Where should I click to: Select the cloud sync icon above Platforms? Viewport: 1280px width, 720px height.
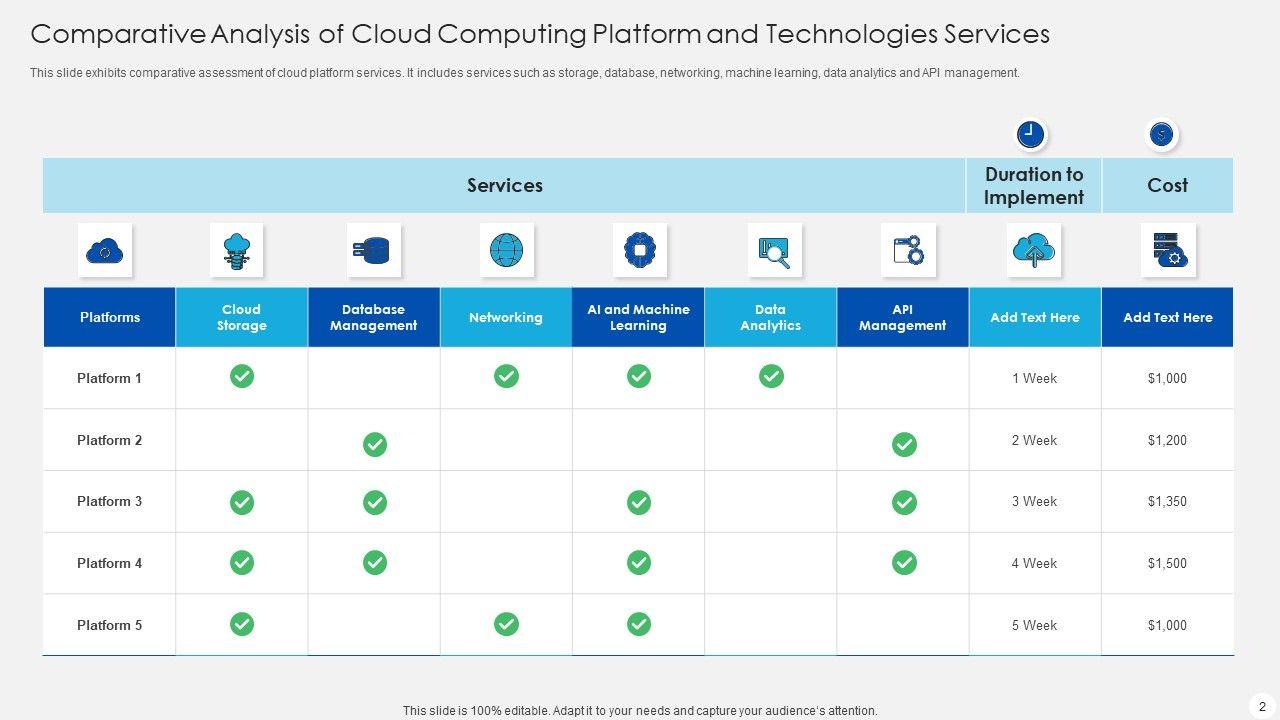coord(105,250)
